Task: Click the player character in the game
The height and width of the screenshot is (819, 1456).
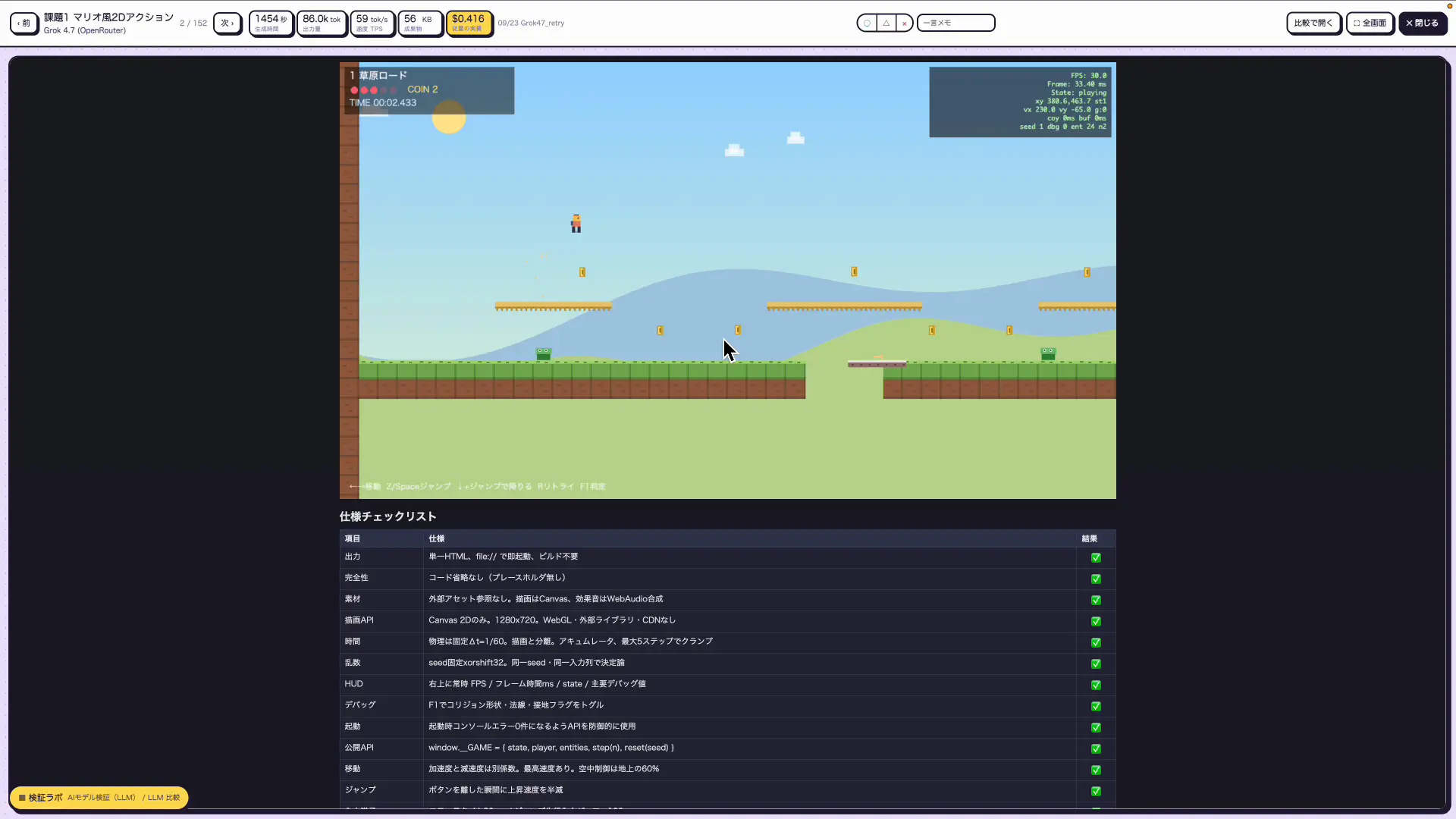Action: [576, 224]
